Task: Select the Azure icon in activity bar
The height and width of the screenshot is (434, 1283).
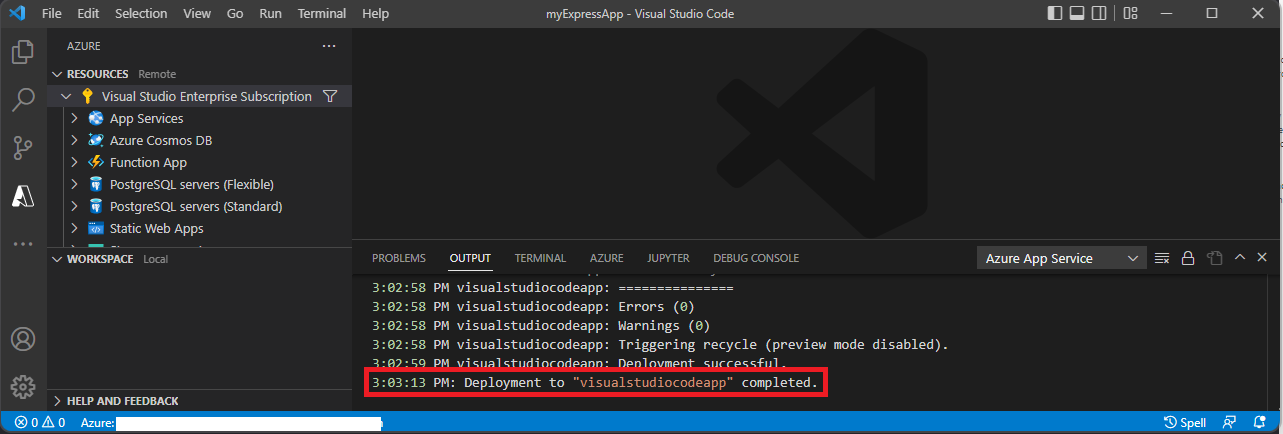Action: point(23,196)
